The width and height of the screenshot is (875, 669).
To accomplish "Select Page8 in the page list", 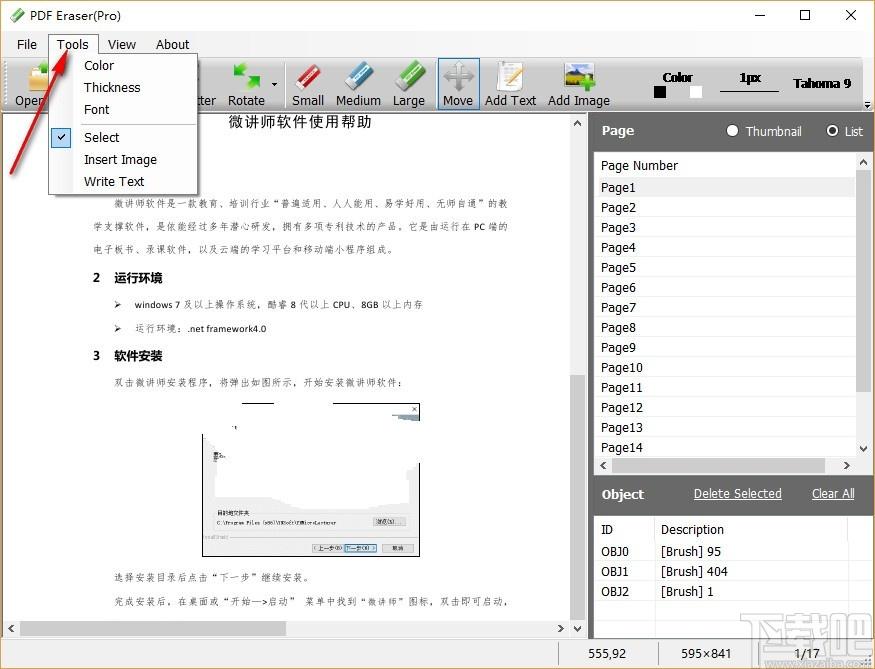I will 725,328.
